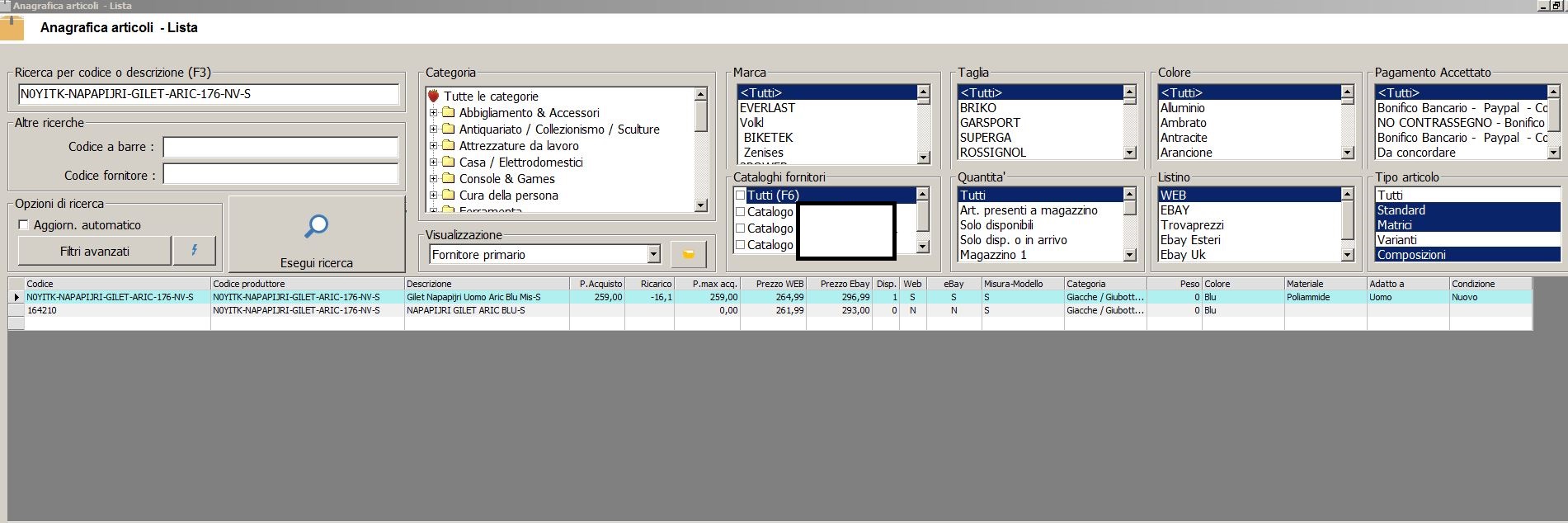1568x523 pixels.
Task: Select Solo disponibili quantity filter
Action: coord(1039,225)
